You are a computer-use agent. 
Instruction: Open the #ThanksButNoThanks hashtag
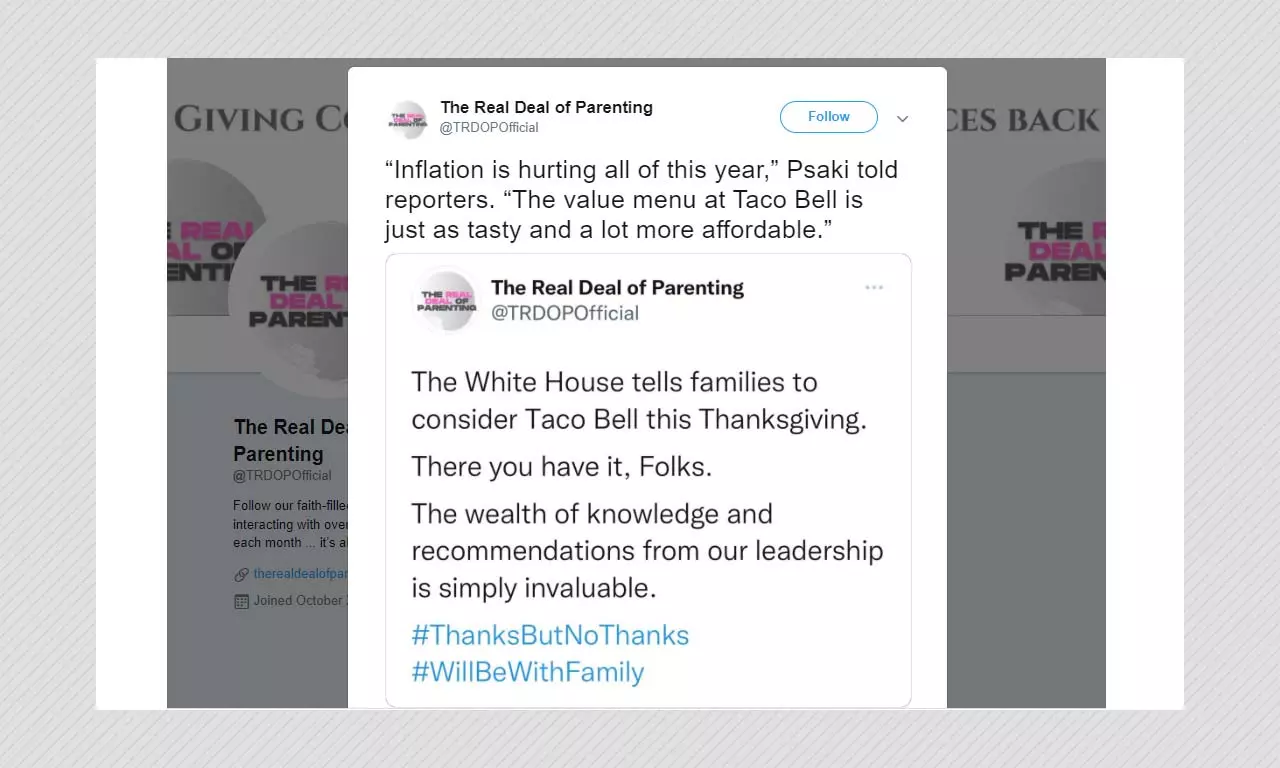click(x=550, y=635)
